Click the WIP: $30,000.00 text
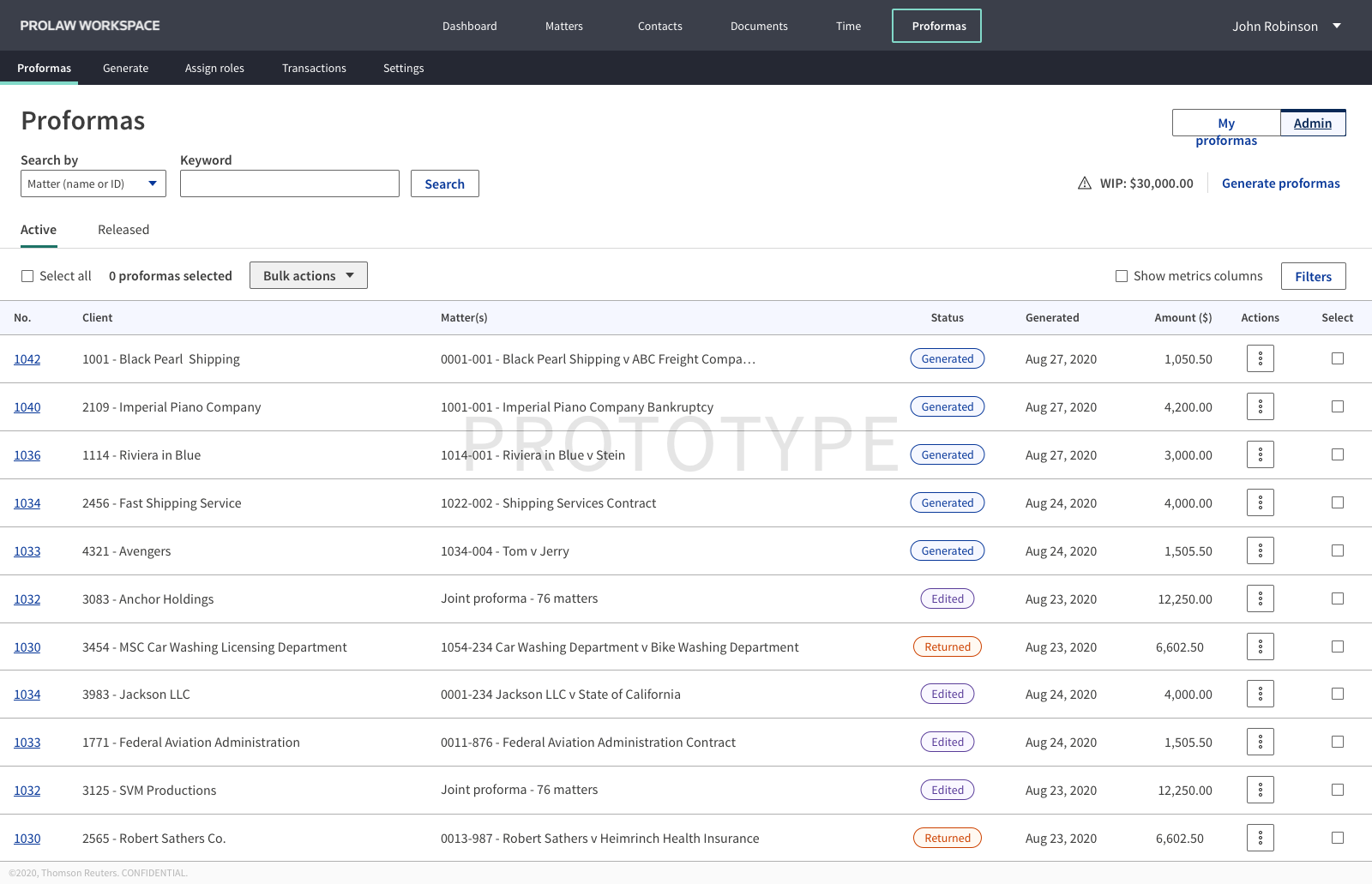1372x884 pixels. 1146,183
